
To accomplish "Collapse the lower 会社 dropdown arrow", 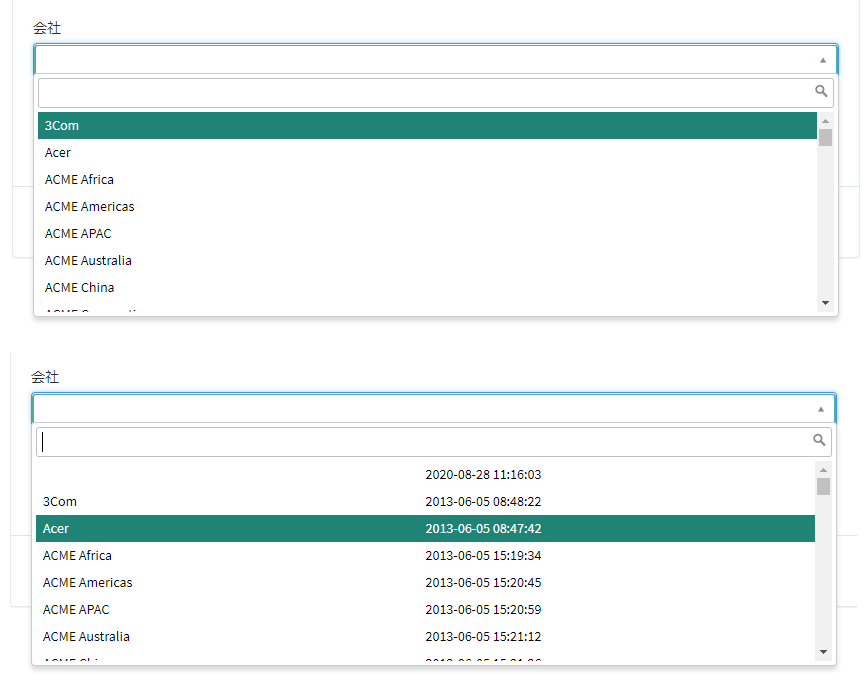I will (x=821, y=409).
